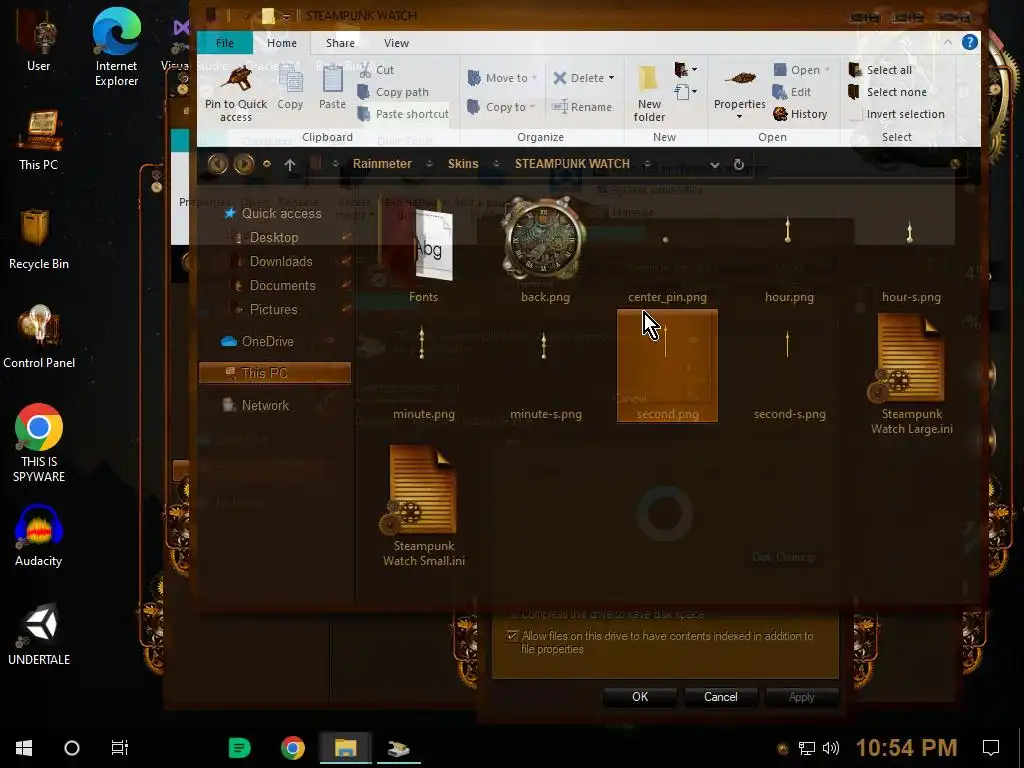Switch to the View tab
This screenshot has height=768, width=1024.
click(x=396, y=42)
